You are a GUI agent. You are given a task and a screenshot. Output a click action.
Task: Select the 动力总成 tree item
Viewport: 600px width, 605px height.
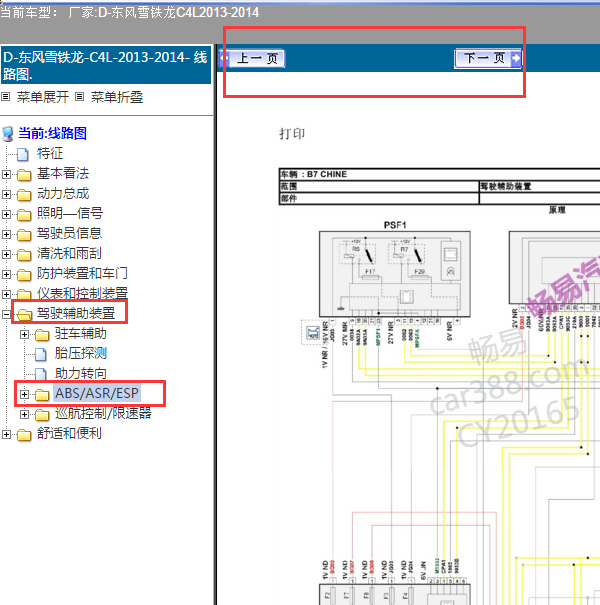point(63,193)
